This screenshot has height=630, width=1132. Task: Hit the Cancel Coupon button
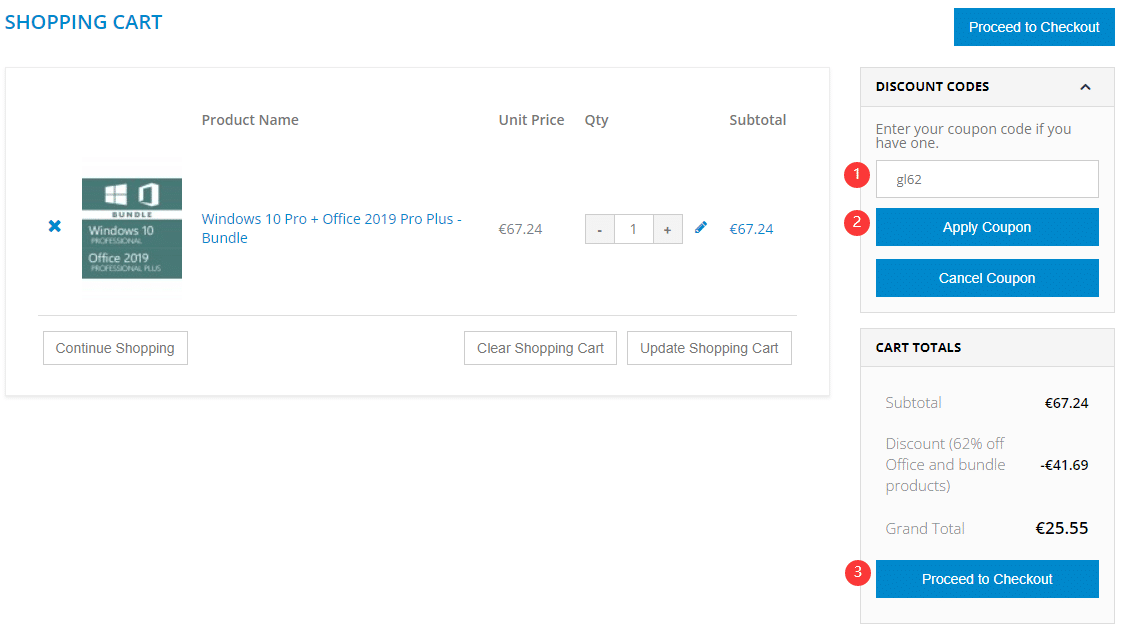[987, 278]
